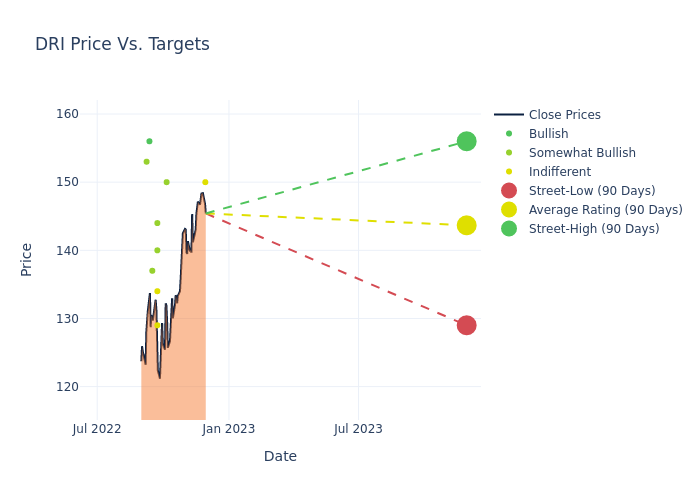Screen dimensions: 700x500
Task: Click the Jan 2023 x-axis tick label
Action: coord(229,429)
